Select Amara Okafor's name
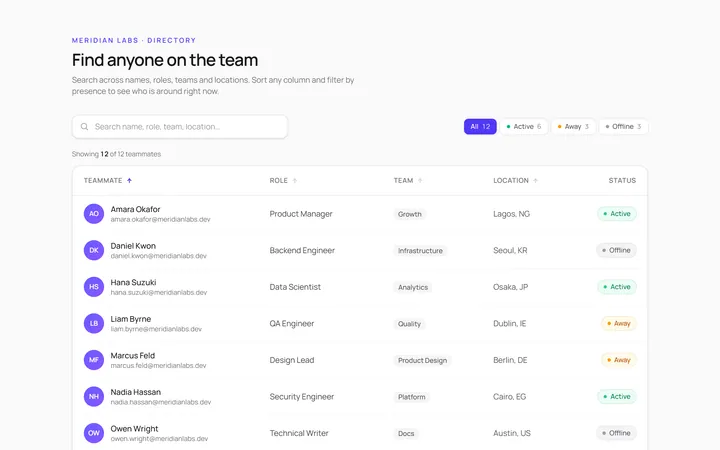 [135, 209]
